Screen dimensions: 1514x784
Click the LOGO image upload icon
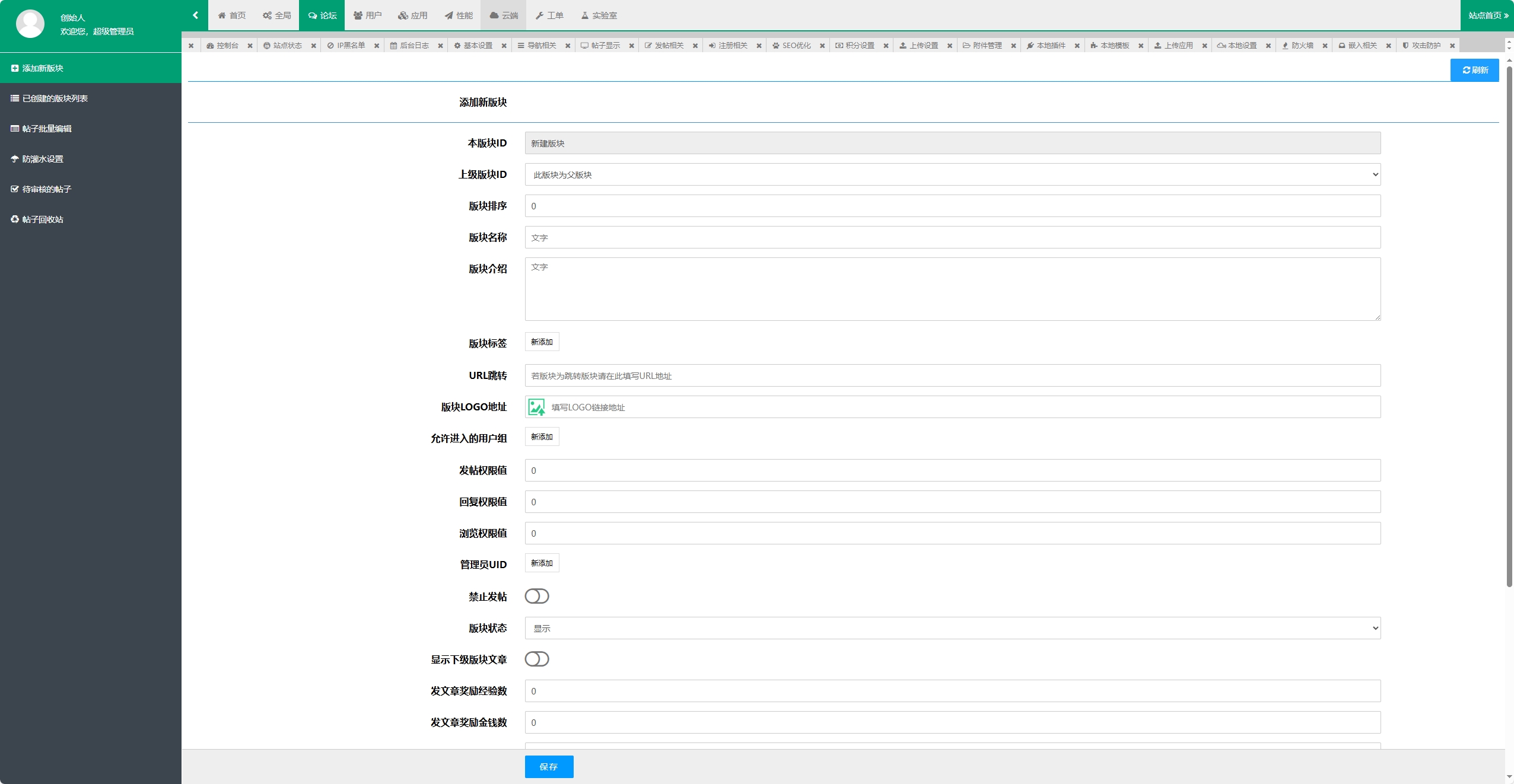click(536, 407)
